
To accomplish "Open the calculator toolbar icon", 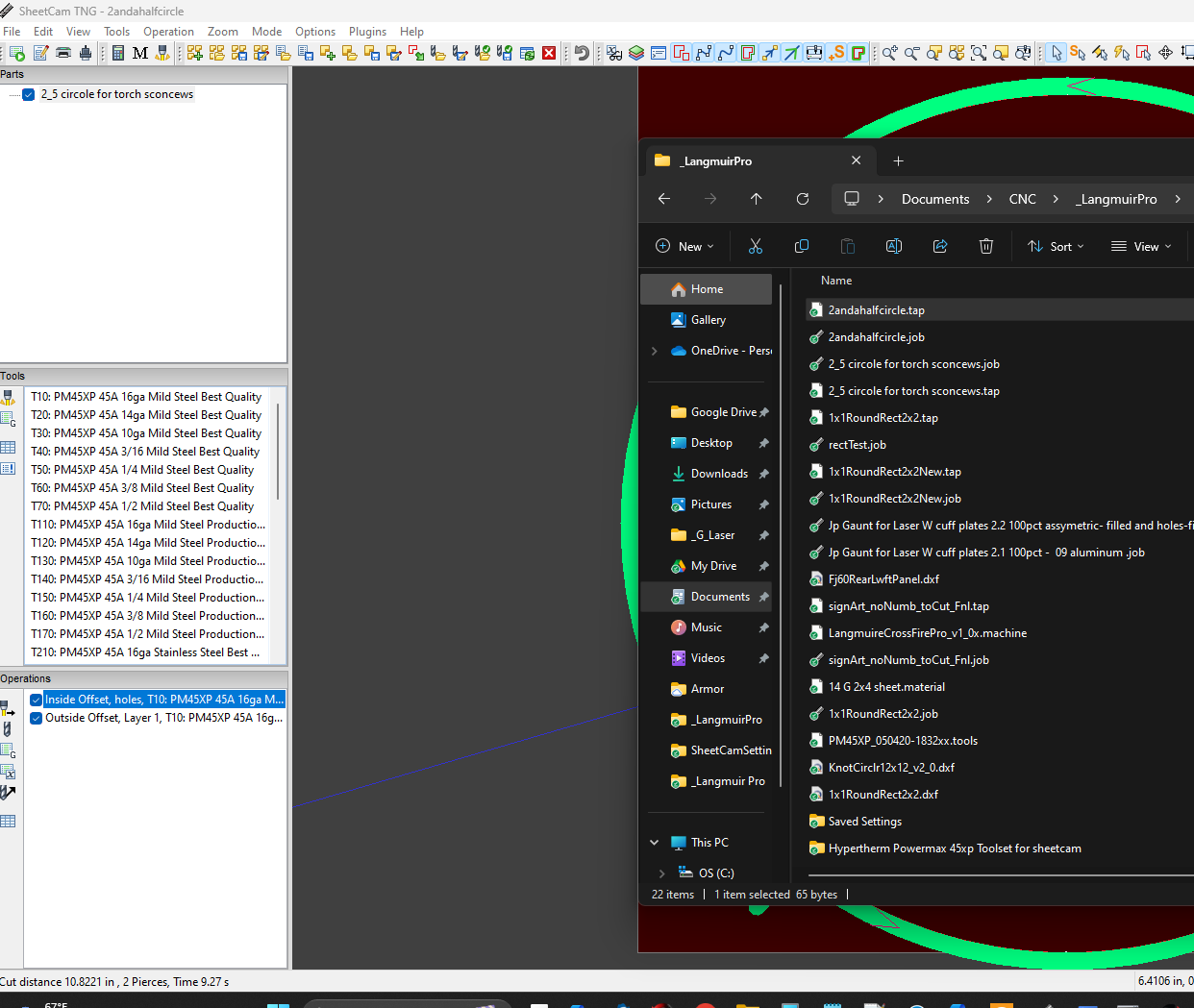I will 118,53.
